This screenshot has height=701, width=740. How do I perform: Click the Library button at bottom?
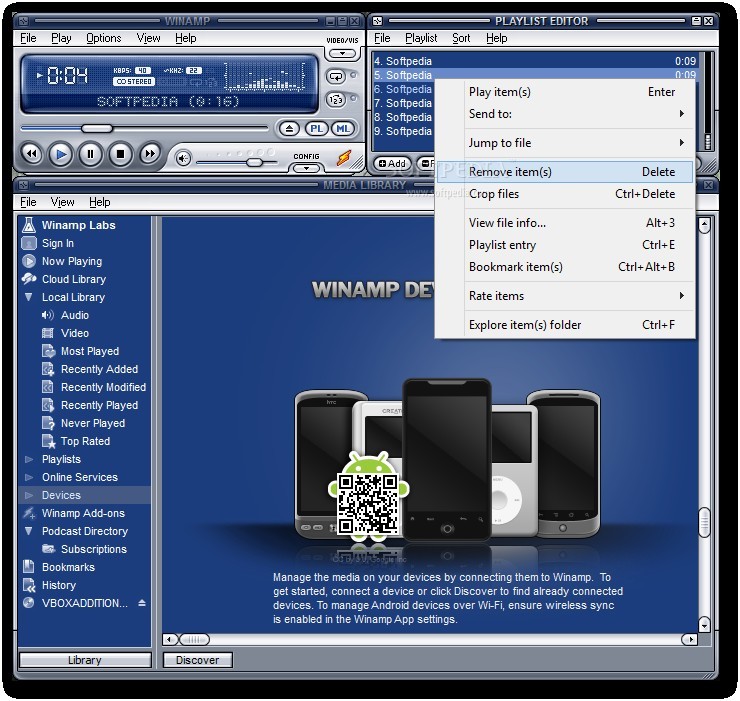85,660
